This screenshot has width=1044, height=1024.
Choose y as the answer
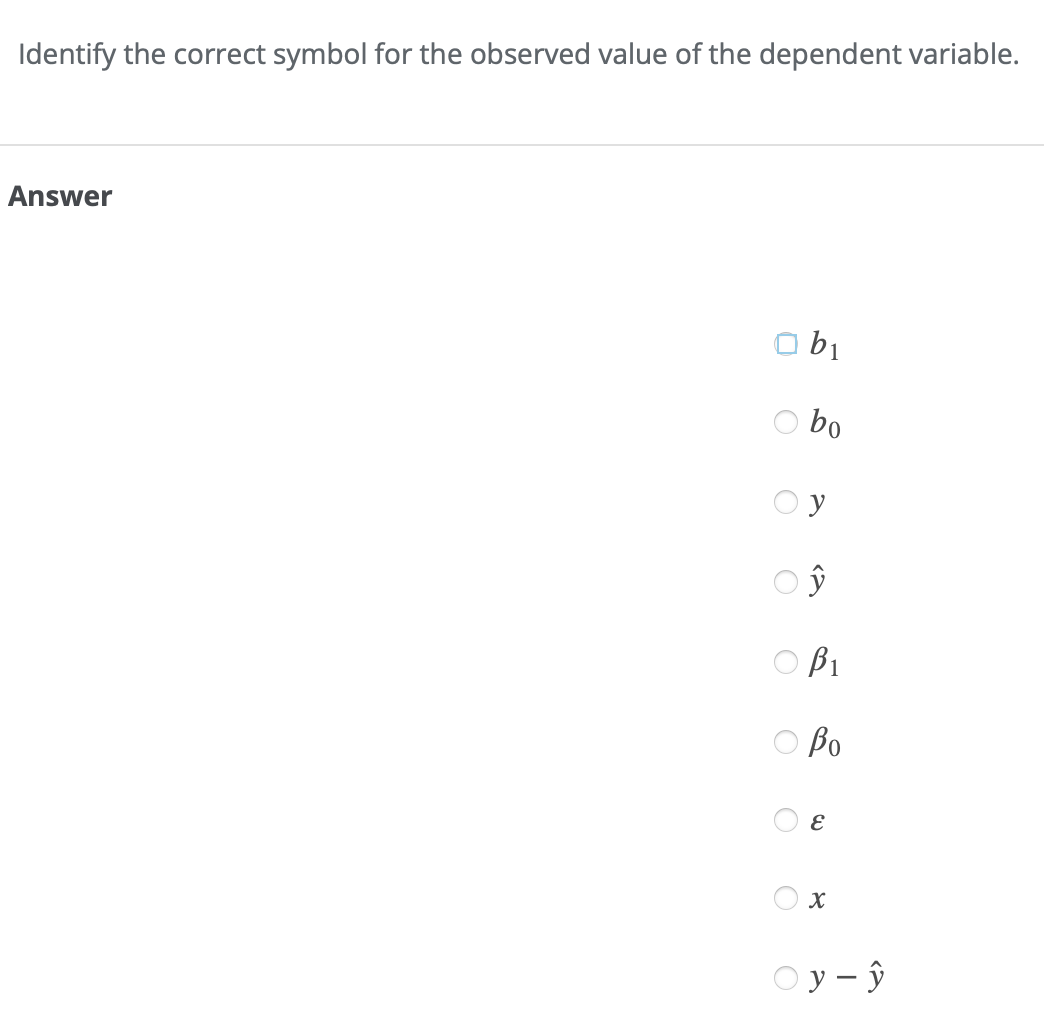click(x=786, y=502)
